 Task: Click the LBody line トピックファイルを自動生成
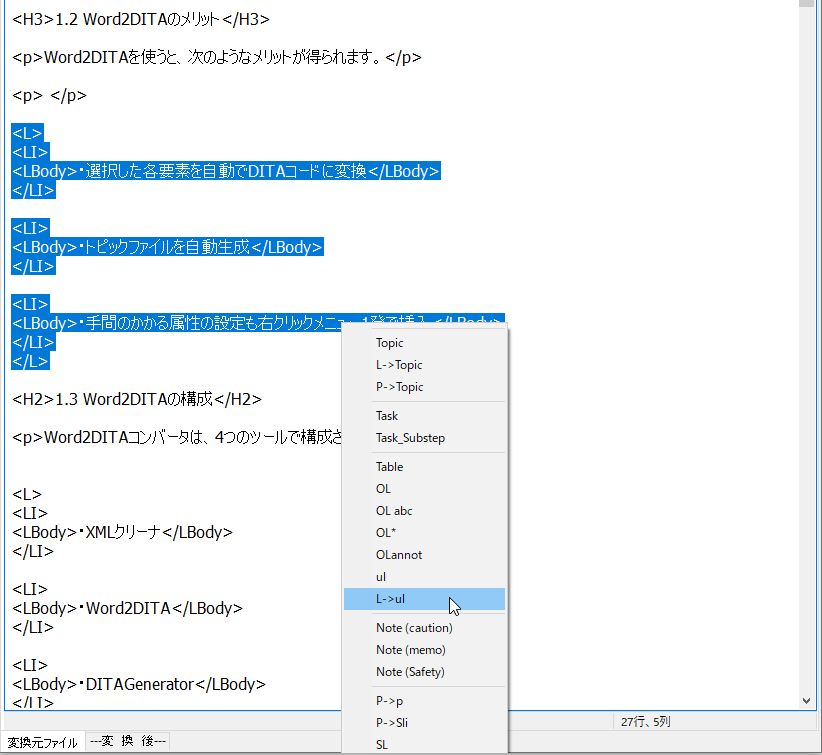167,247
